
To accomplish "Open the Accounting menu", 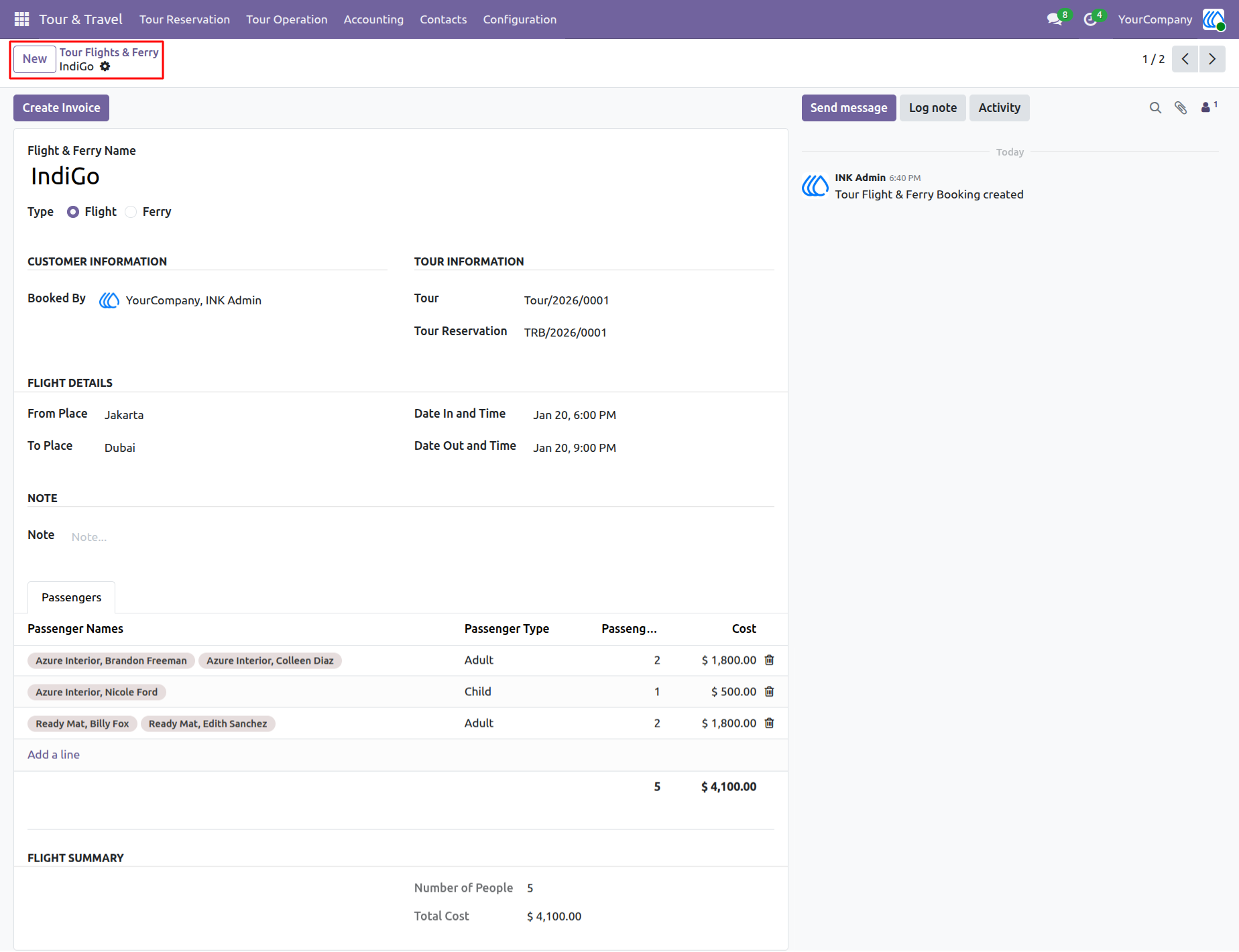I will point(373,19).
